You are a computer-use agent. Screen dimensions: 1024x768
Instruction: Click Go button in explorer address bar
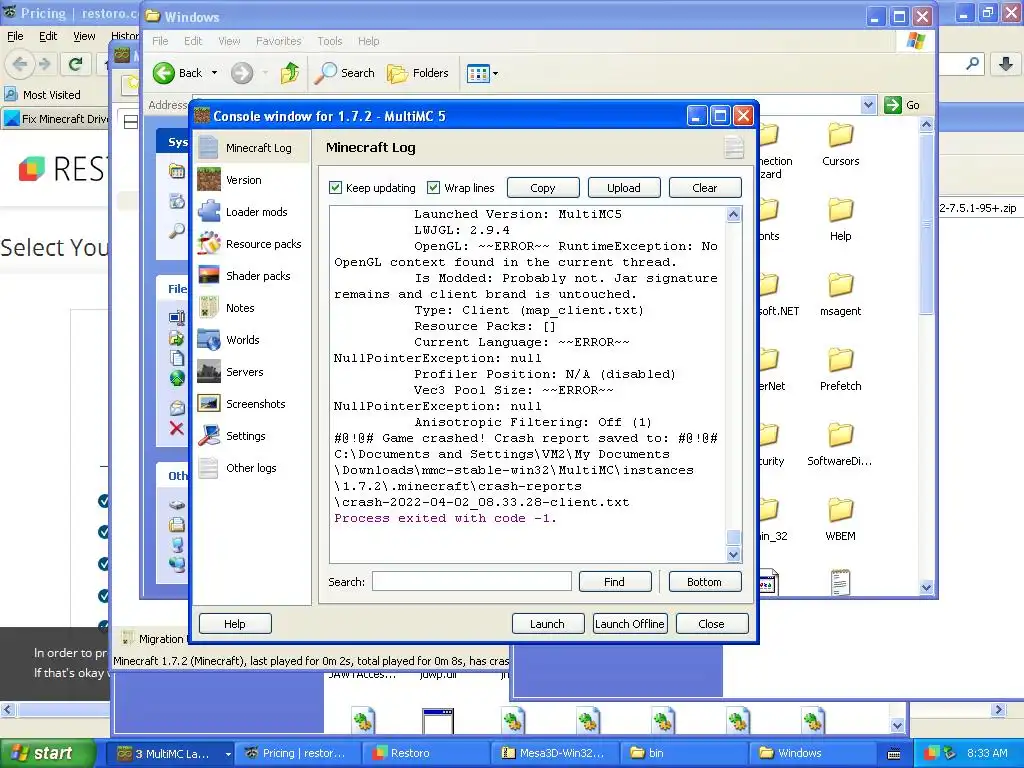pos(903,104)
